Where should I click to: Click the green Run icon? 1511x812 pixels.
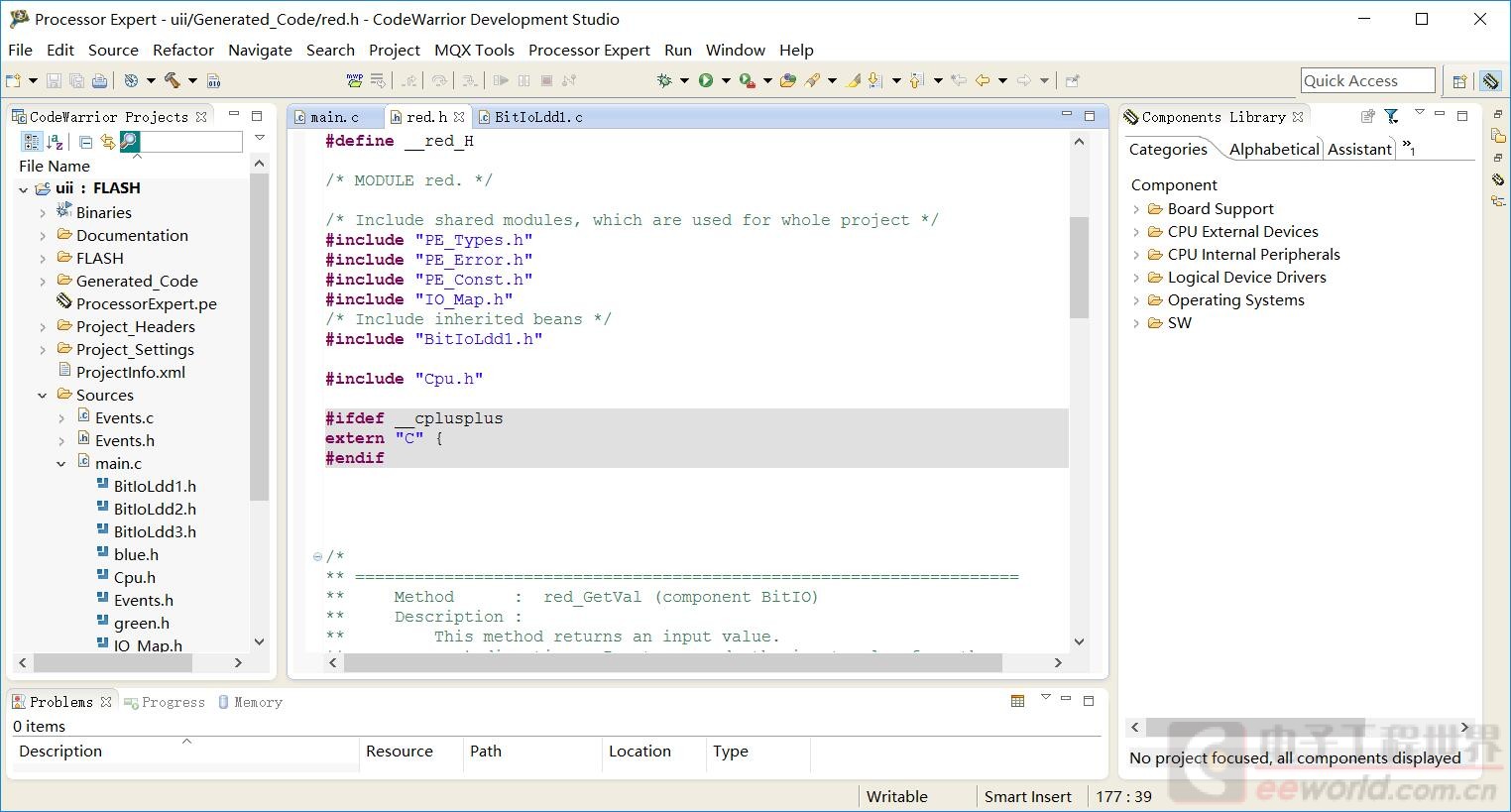click(706, 80)
